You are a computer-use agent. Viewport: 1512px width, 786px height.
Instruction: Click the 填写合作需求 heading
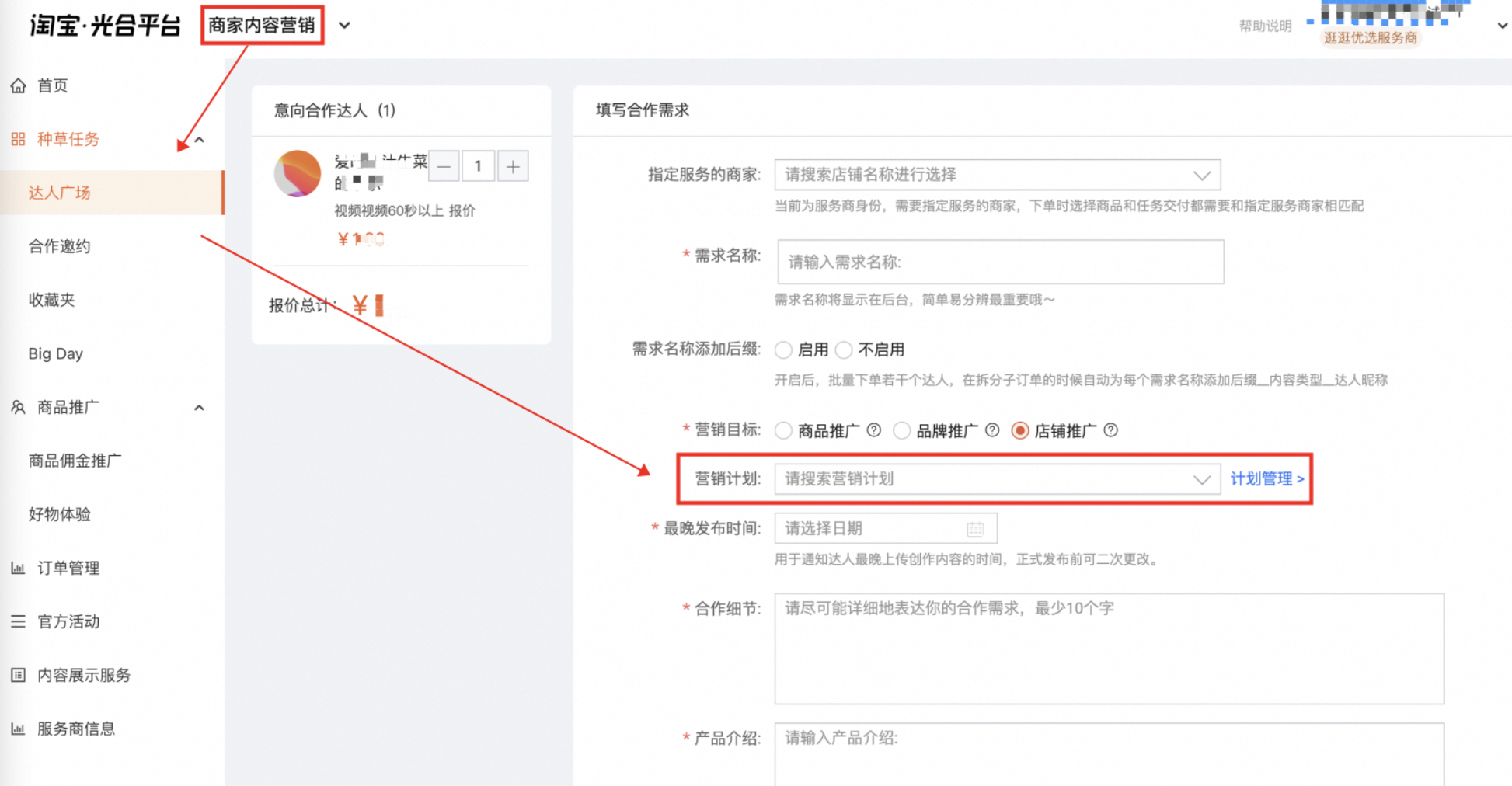point(643,110)
